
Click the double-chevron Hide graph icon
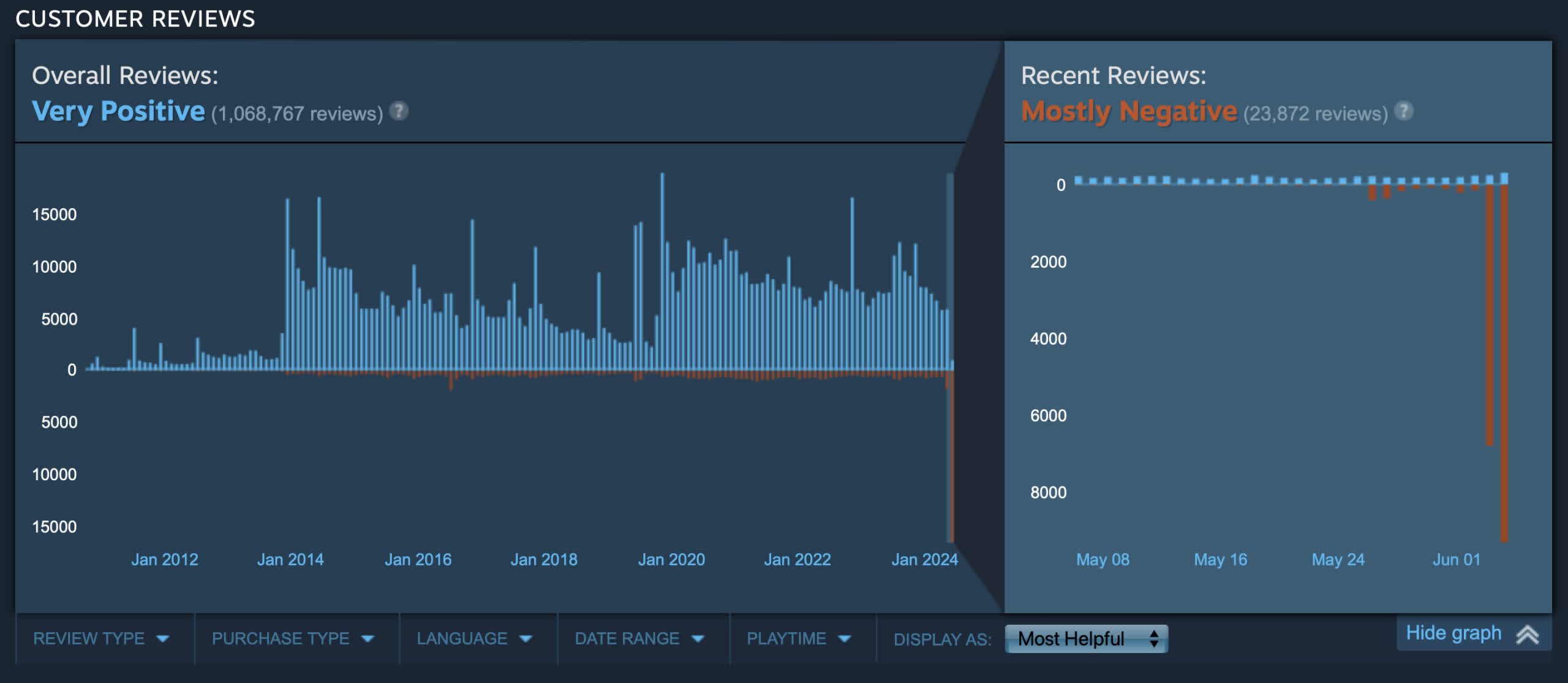1527,634
